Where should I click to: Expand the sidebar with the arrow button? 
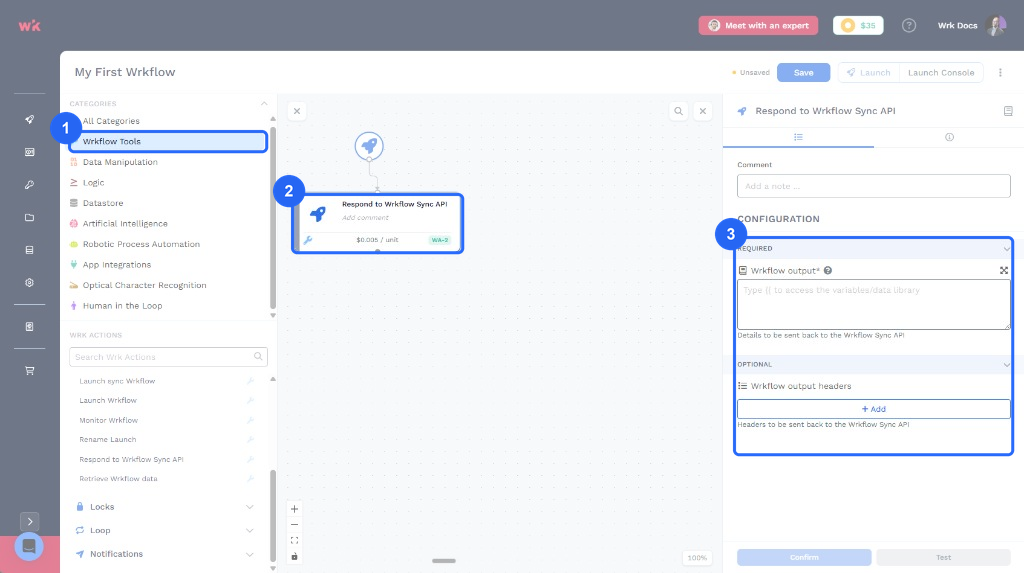click(29, 521)
